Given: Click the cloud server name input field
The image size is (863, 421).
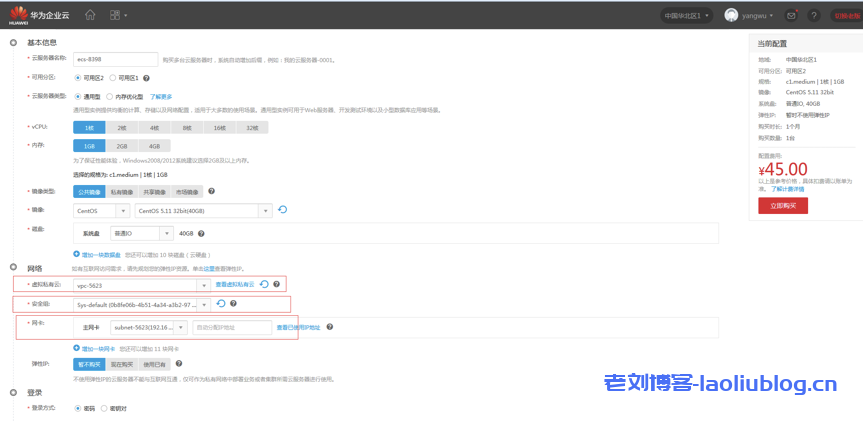Looking at the screenshot, I should click(x=115, y=59).
